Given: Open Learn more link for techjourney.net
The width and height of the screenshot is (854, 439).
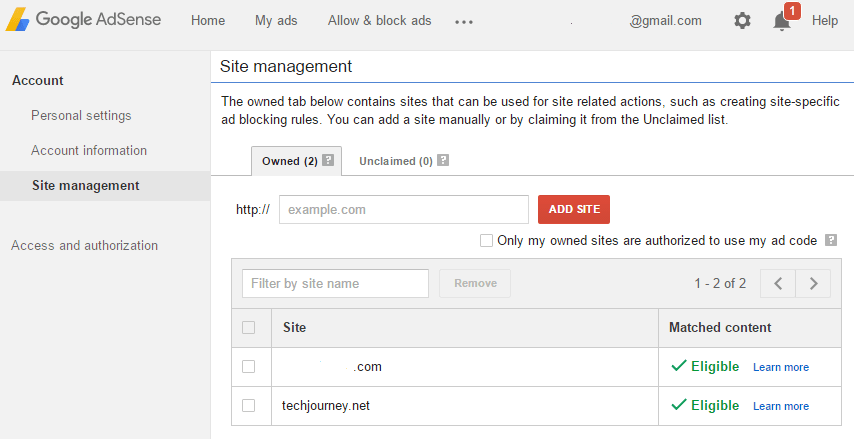Looking at the screenshot, I should 780,406.
